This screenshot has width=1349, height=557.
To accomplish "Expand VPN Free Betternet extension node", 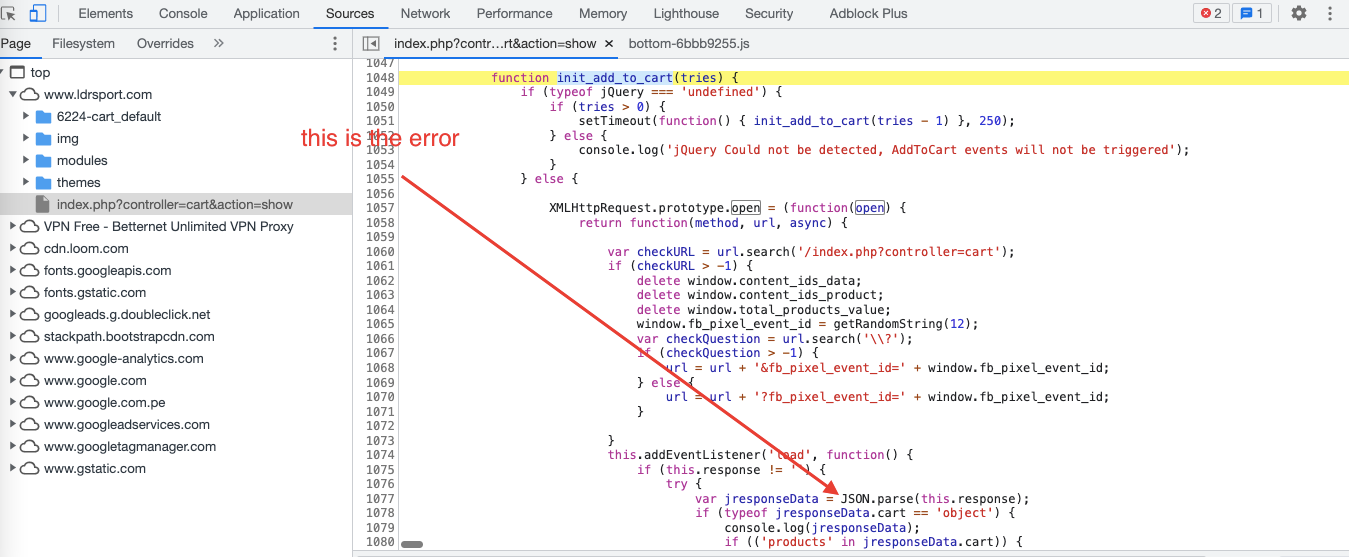I will (x=13, y=226).
